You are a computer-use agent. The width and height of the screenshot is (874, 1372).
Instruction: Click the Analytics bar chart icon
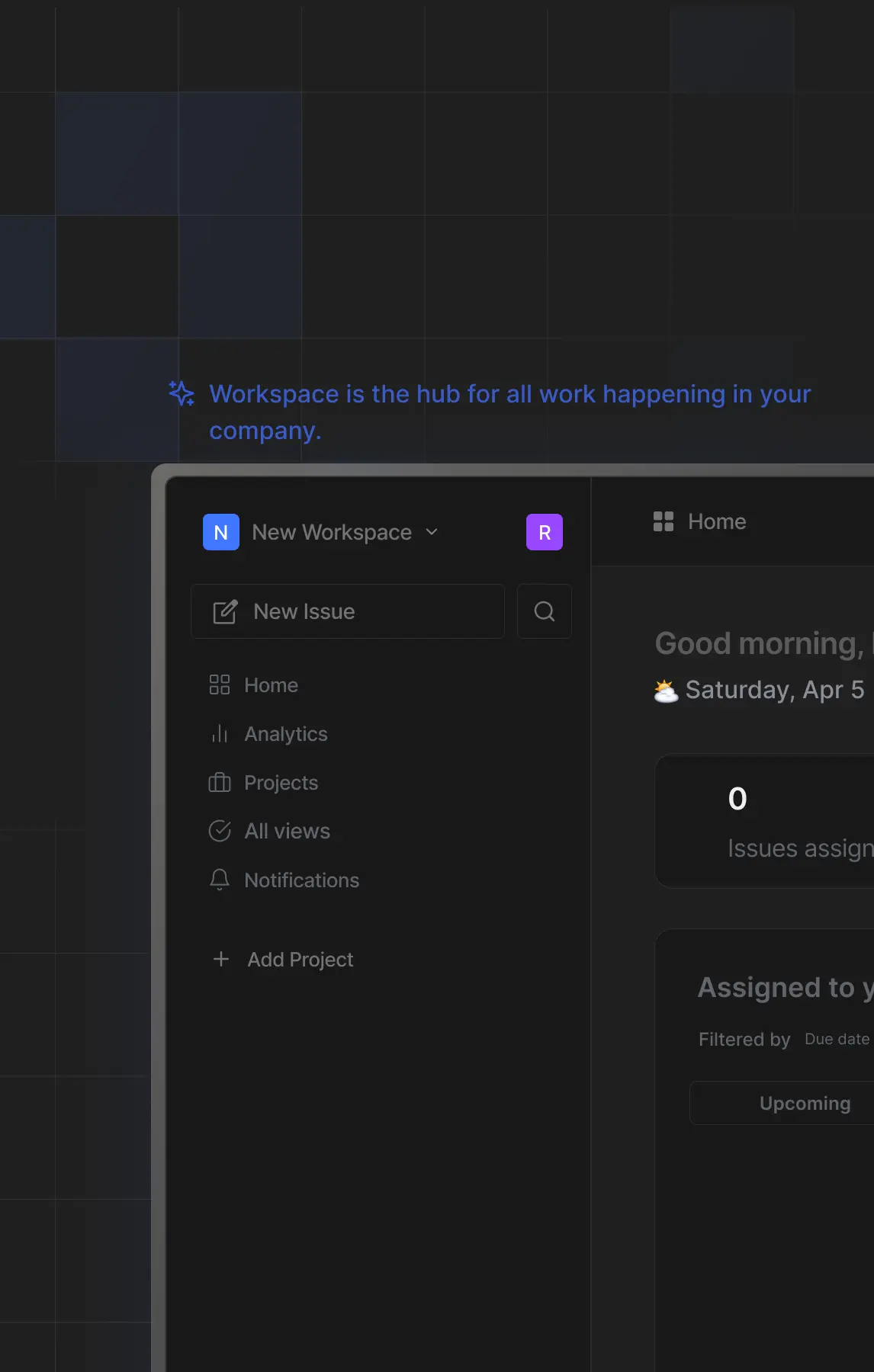[x=220, y=734]
